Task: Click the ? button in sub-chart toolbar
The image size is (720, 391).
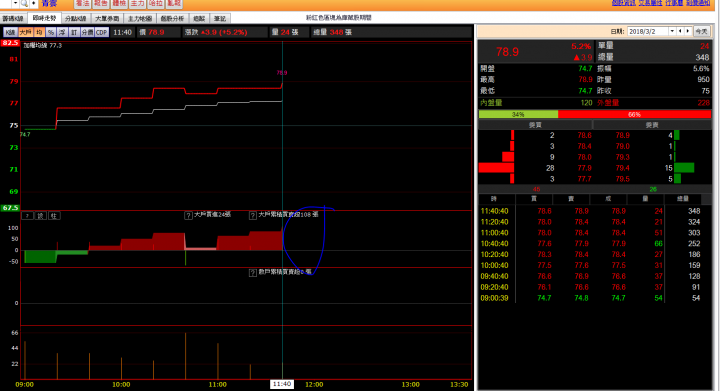Action: coord(28,216)
